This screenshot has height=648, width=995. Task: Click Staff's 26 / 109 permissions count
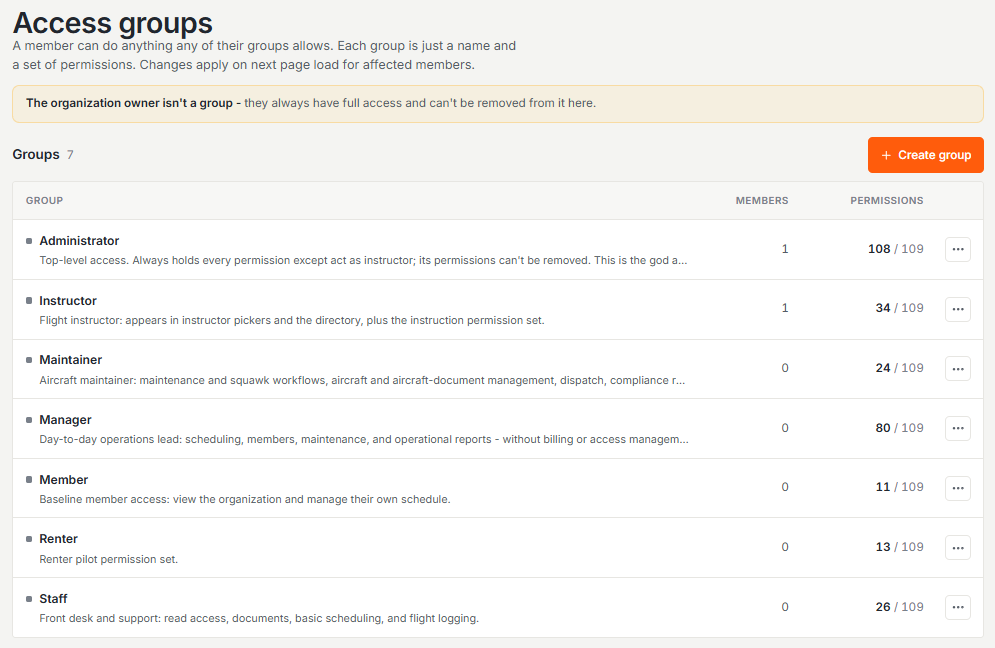pyautogui.click(x=899, y=607)
